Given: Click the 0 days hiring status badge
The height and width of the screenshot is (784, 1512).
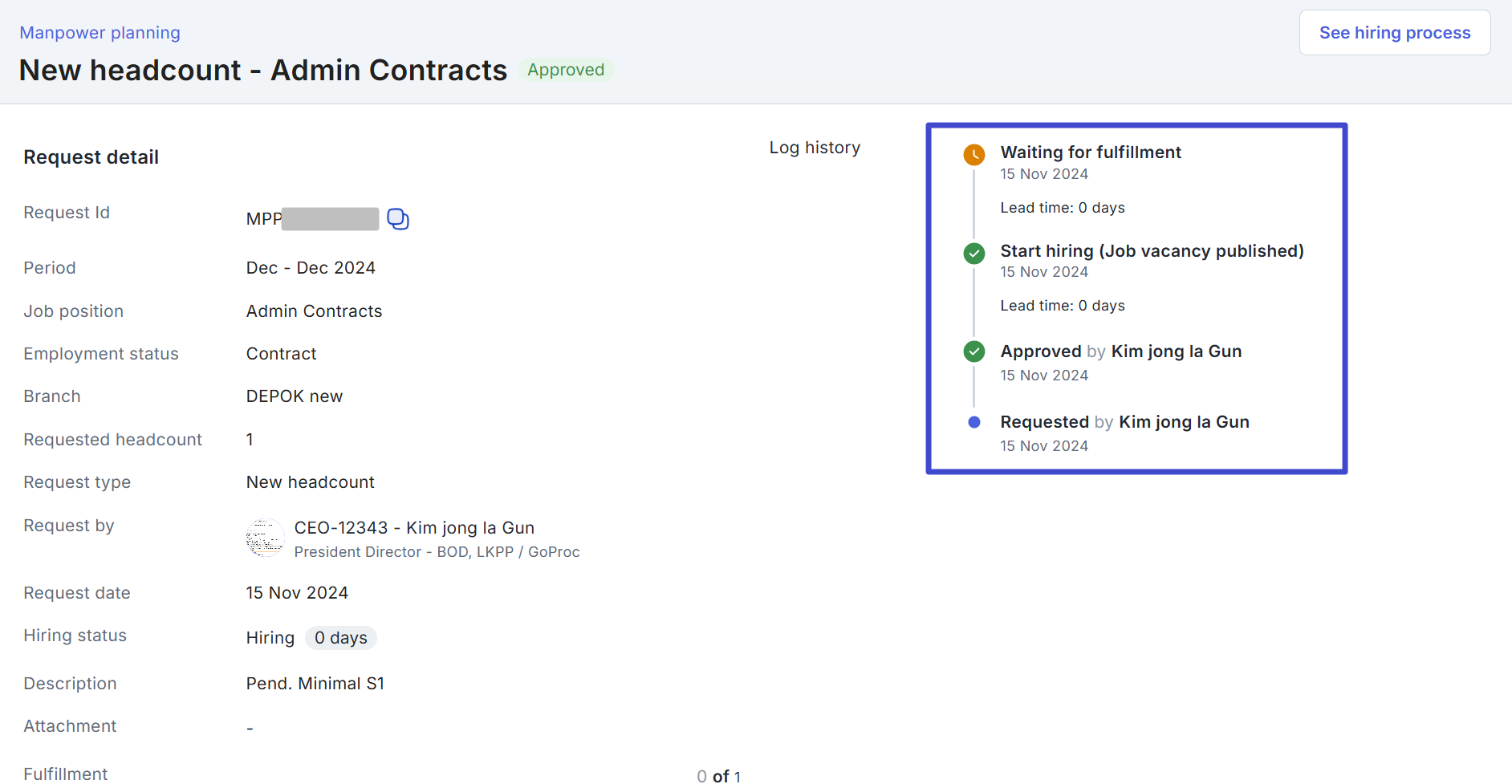Looking at the screenshot, I should (x=340, y=638).
